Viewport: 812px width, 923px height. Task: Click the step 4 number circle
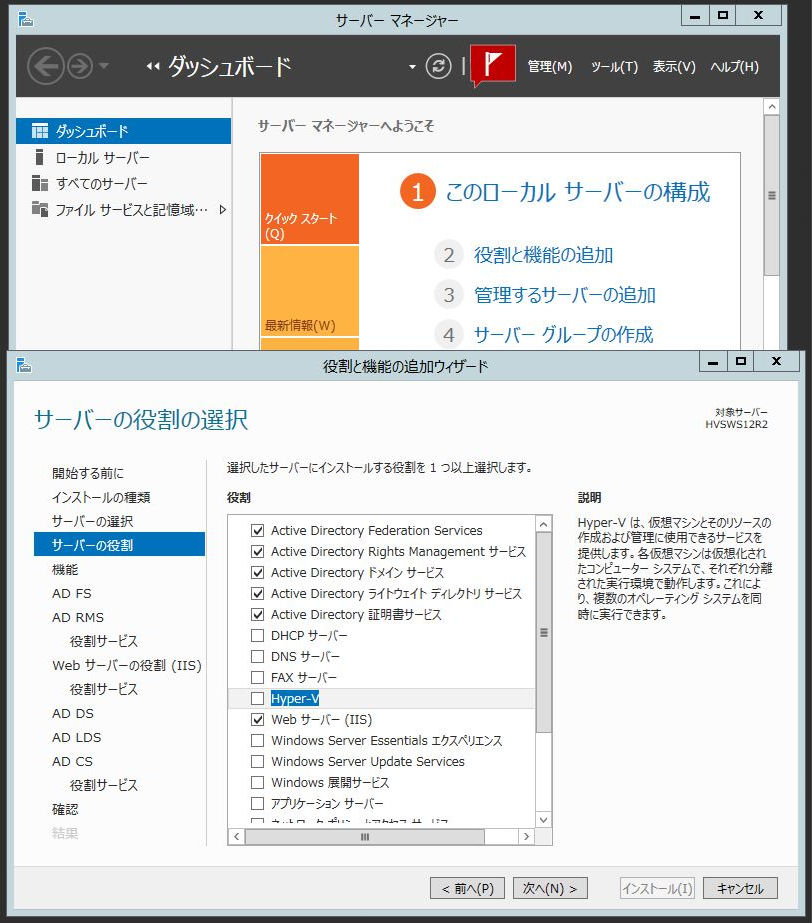(449, 334)
